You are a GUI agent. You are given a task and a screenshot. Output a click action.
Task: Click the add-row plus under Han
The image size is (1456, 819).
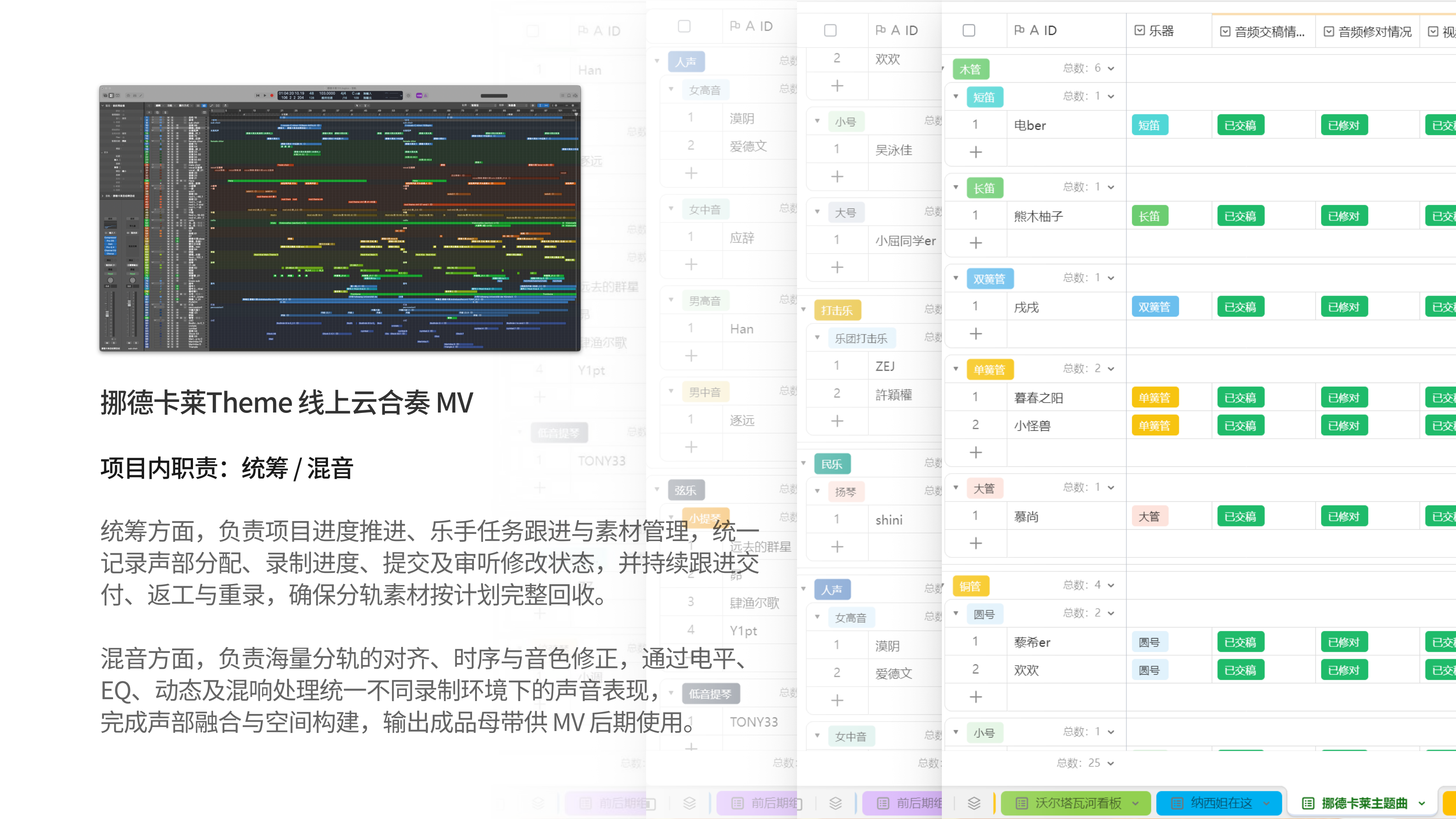click(691, 356)
